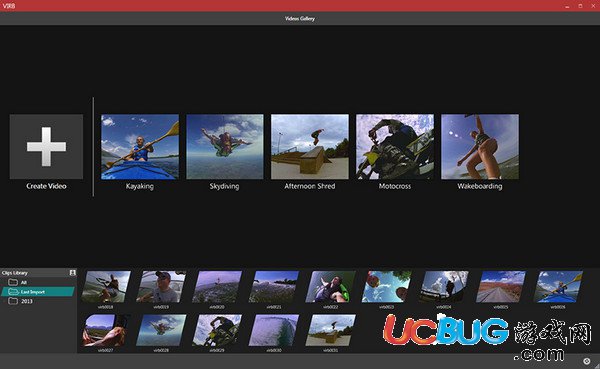600x369 pixels.
Task: Select the skydiver clip virb0028
Action: 161,330
